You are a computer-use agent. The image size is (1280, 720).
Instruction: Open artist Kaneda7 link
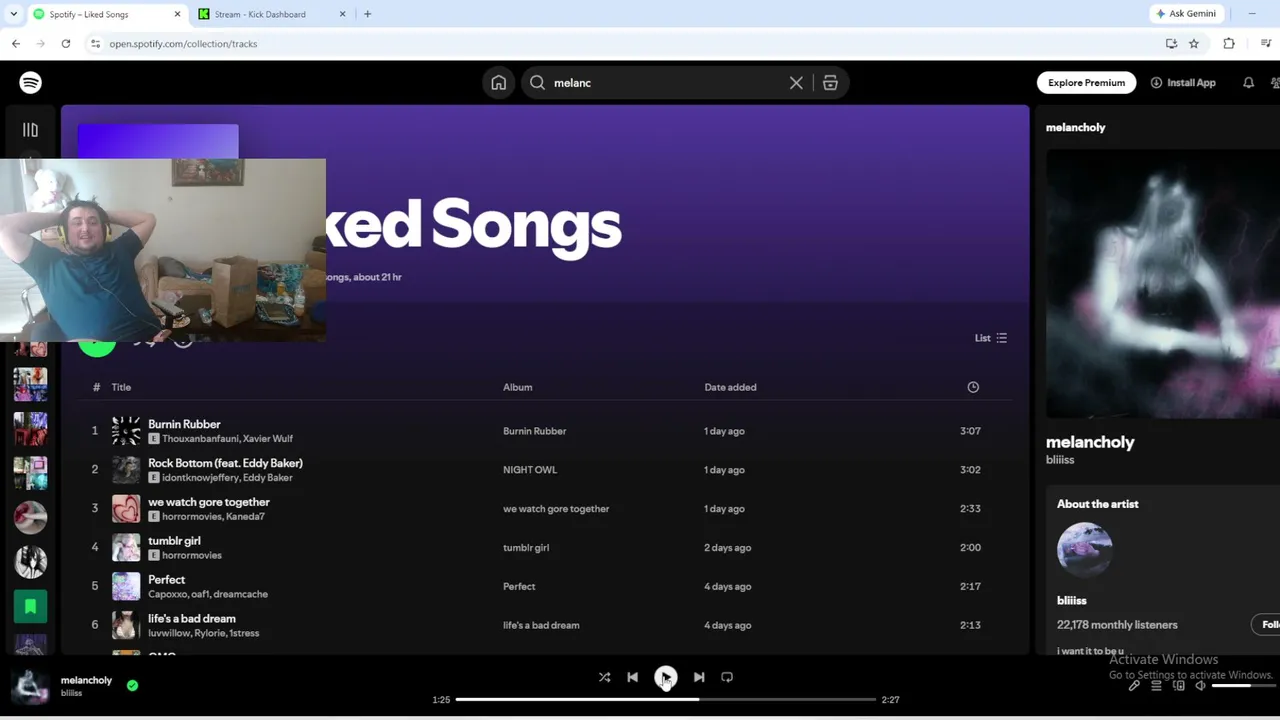245,517
